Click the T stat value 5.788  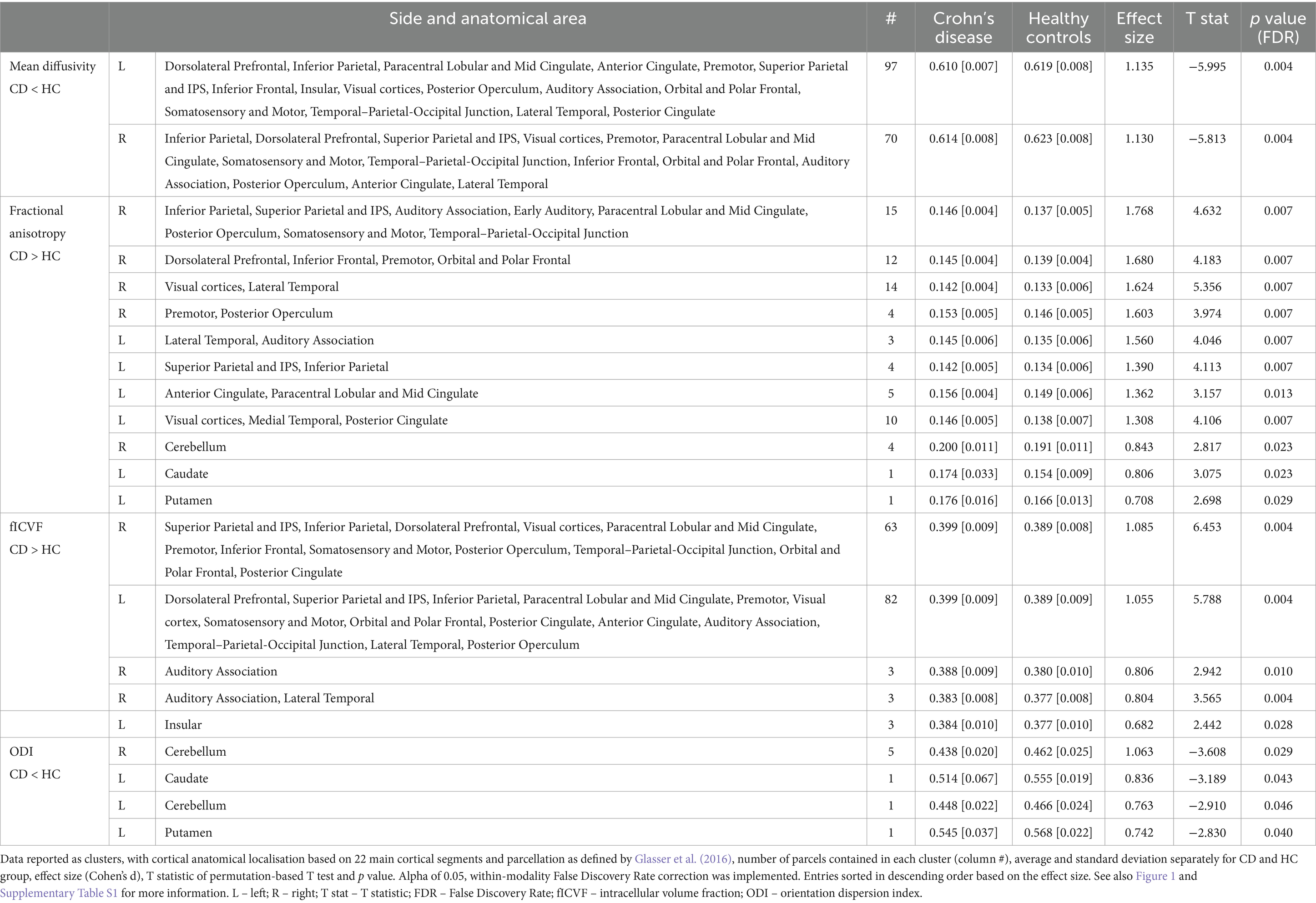click(x=1207, y=599)
